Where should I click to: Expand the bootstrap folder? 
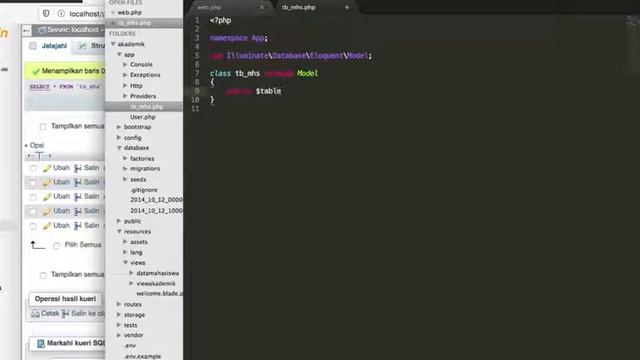(119, 127)
